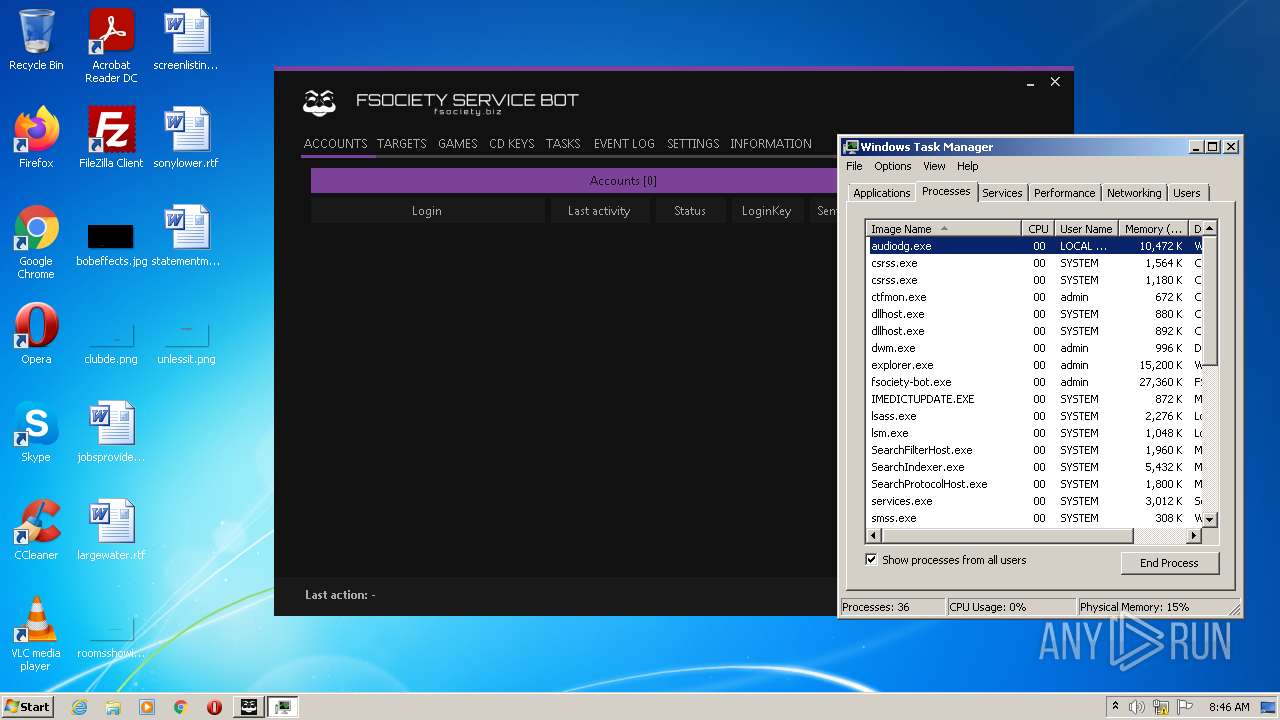Select SearchIndexer.exe process row
1280x720 pixels.
(1034, 467)
